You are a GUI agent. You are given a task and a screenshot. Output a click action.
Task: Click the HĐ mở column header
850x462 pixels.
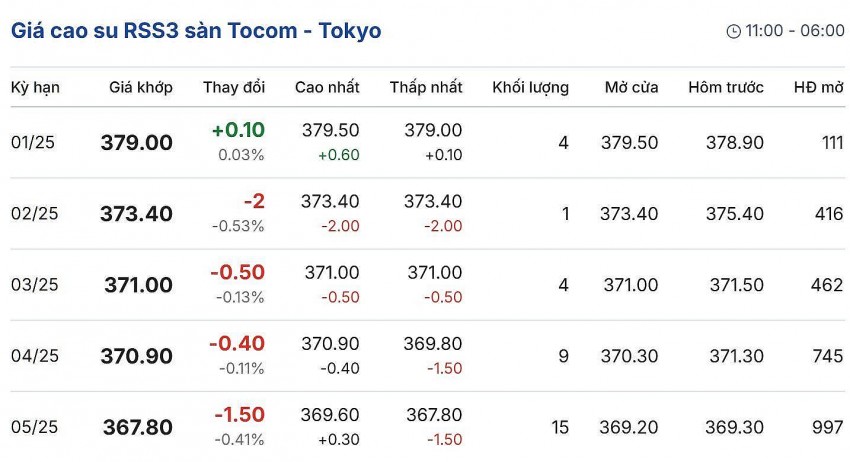point(818,88)
